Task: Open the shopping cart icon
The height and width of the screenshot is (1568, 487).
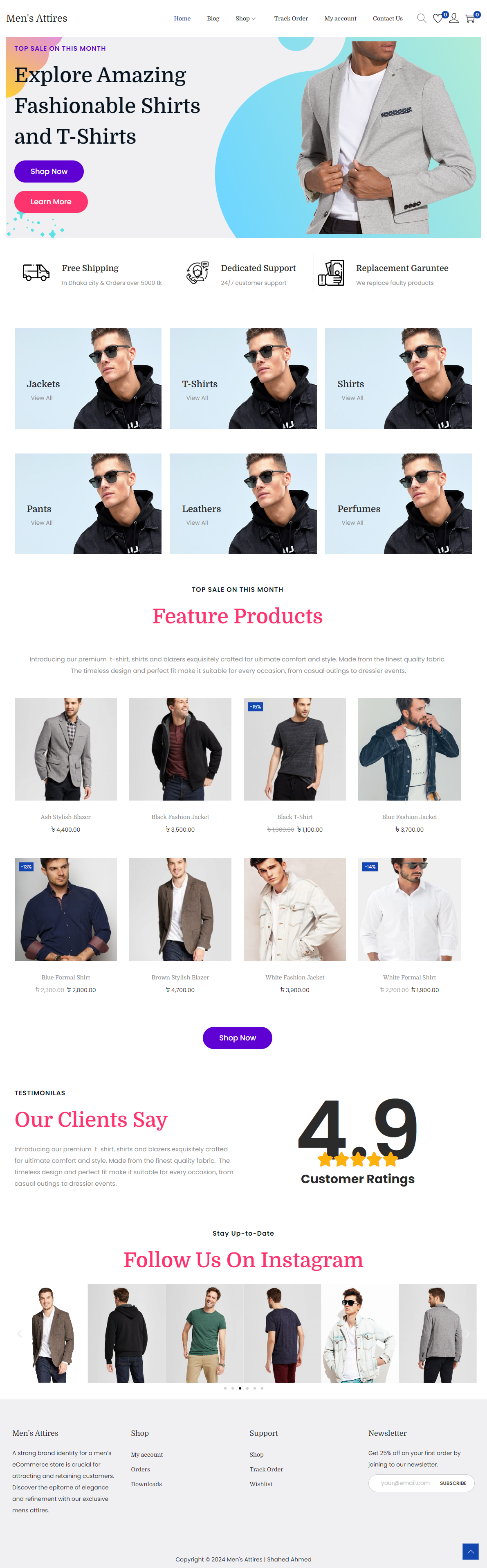Action: [470, 19]
